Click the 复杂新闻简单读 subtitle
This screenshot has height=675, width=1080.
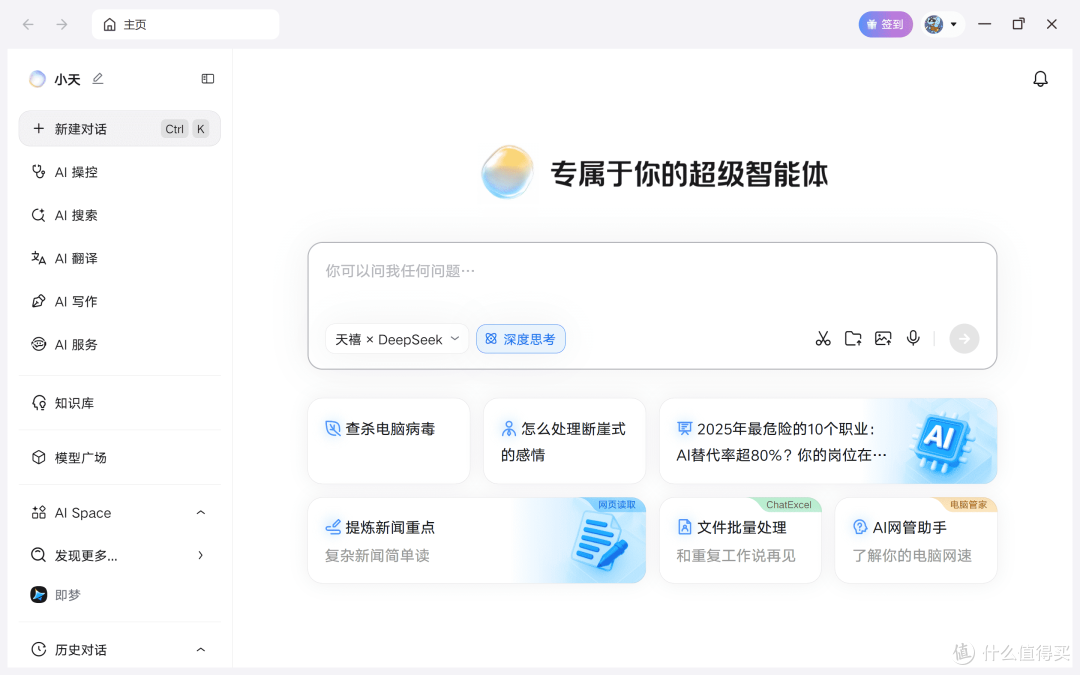[377, 556]
